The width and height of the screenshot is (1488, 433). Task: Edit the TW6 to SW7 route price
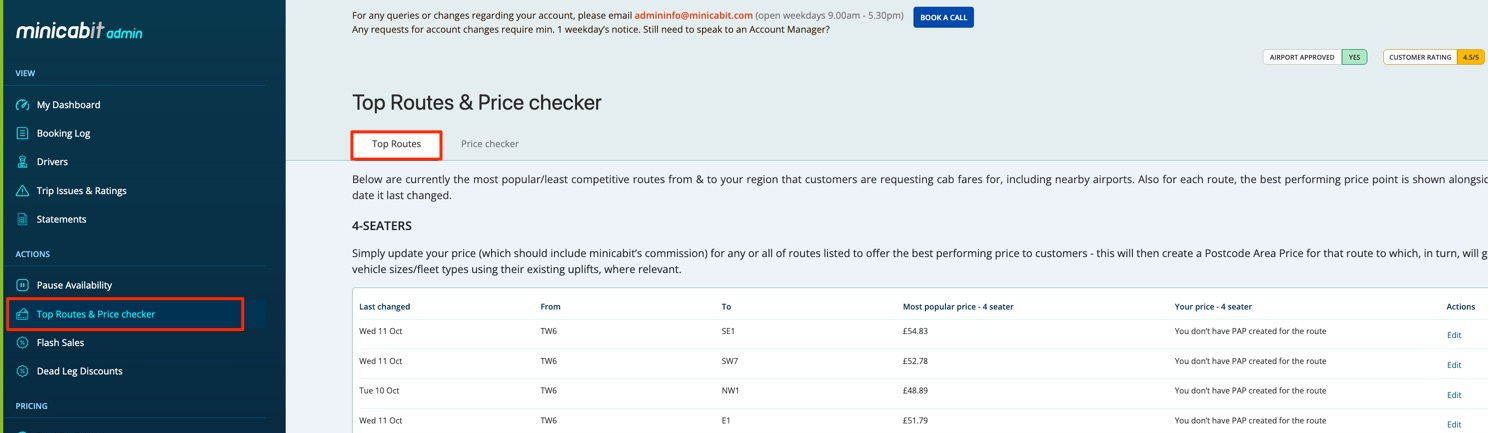1453,365
